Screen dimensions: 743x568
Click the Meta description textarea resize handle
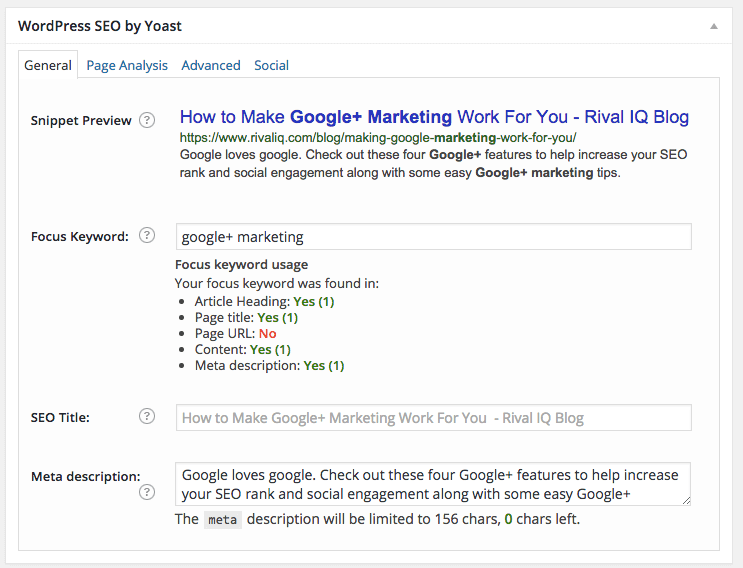point(686,500)
